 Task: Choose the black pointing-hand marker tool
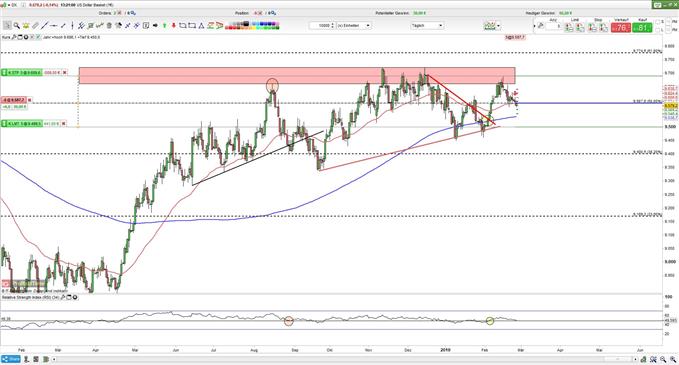[155, 26]
